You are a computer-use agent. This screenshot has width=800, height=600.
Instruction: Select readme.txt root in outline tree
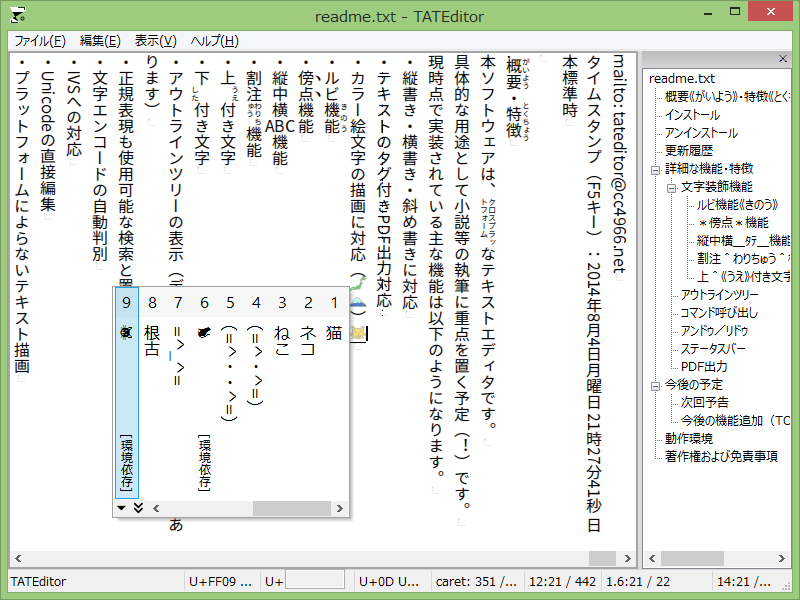tap(682, 79)
